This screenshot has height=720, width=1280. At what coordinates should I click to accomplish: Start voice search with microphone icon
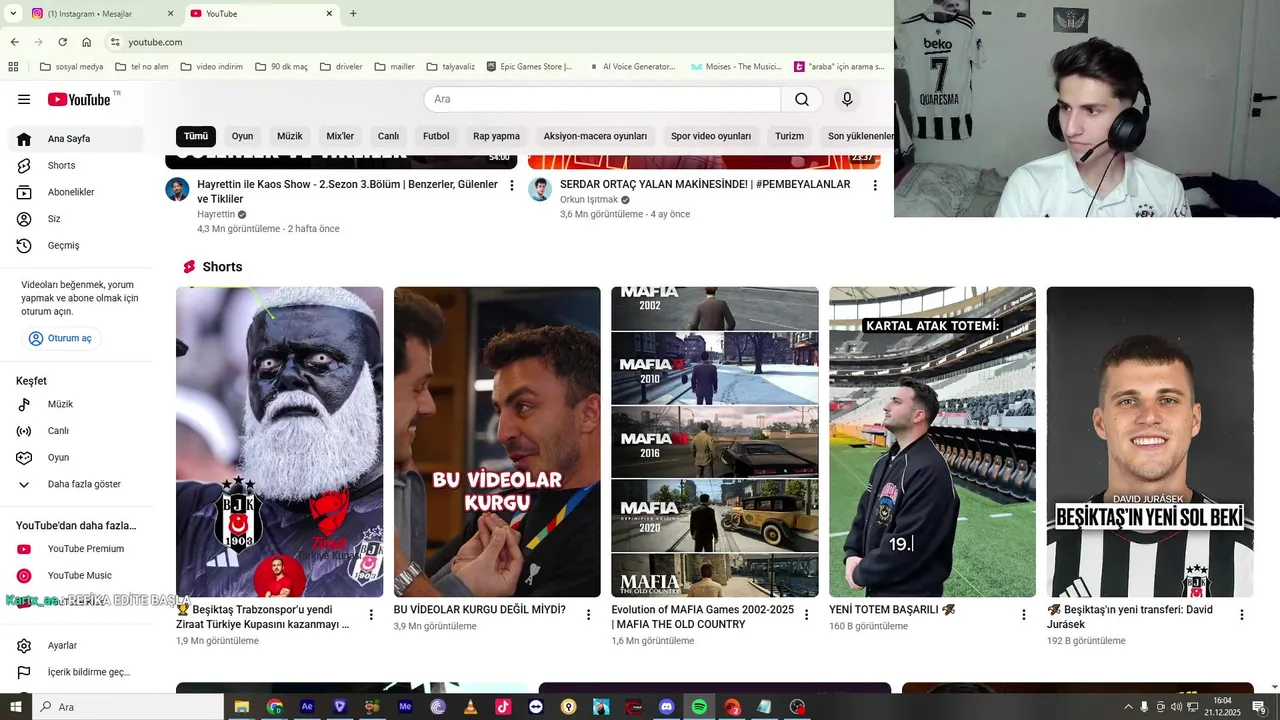click(x=847, y=99)
